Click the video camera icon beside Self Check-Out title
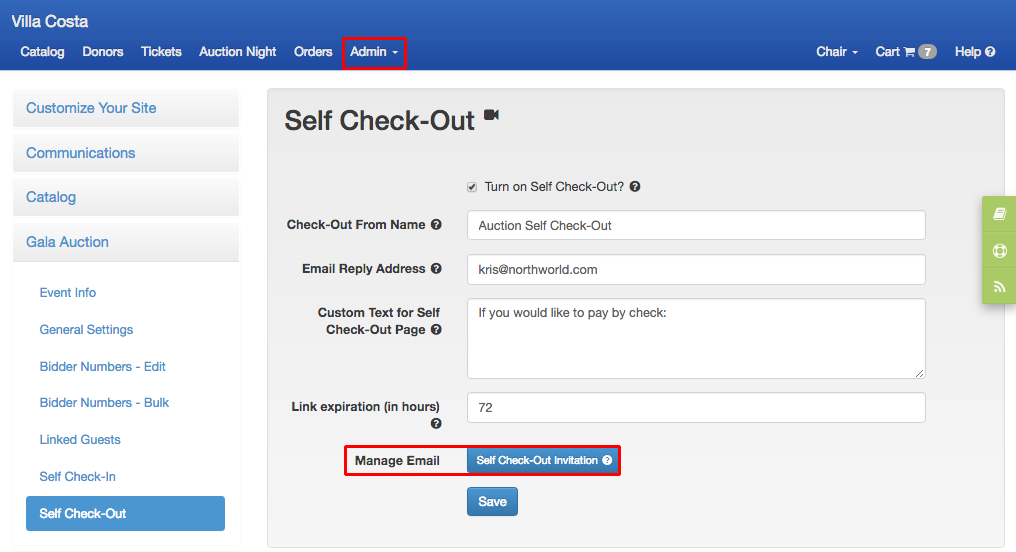Viewport: 1016px width, 552px height. [492, 115]
